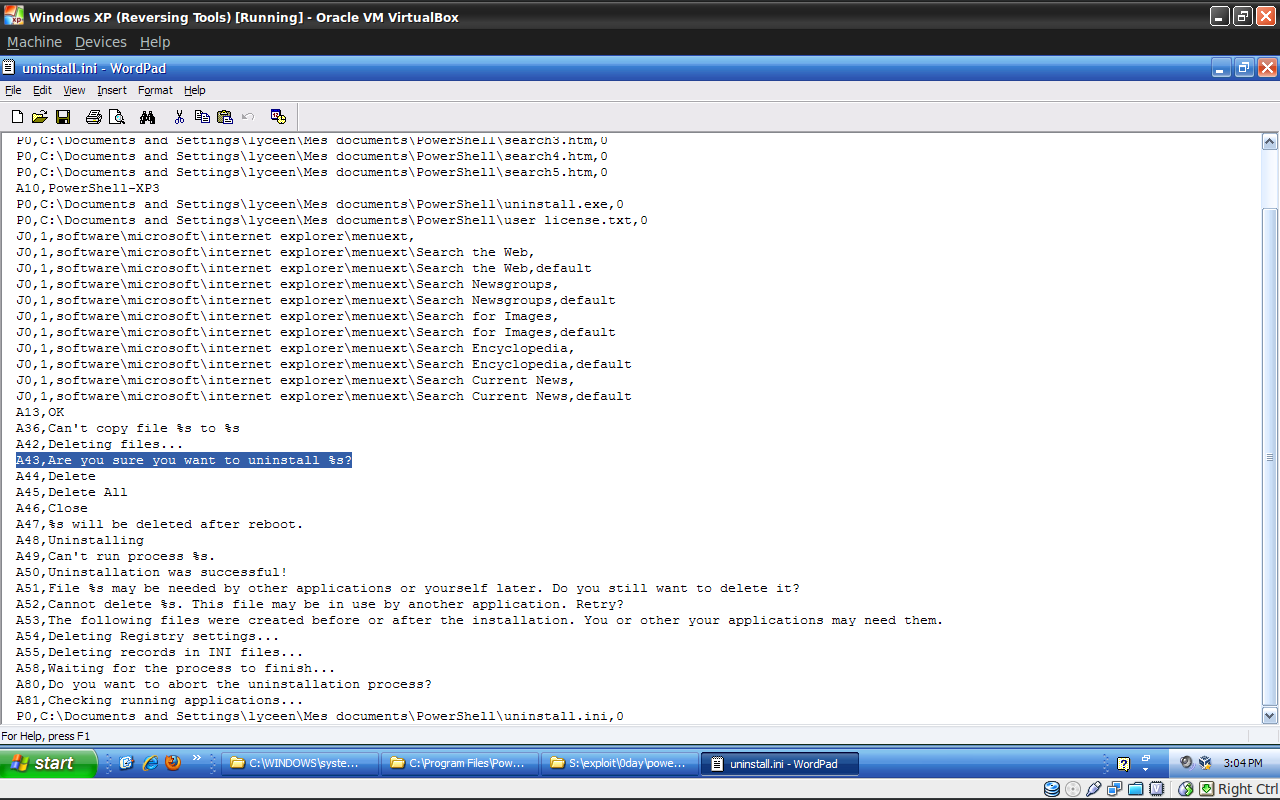Click the scrollbar down arrow
This screenshot has height=800, width=1280.
[1270, 715]
